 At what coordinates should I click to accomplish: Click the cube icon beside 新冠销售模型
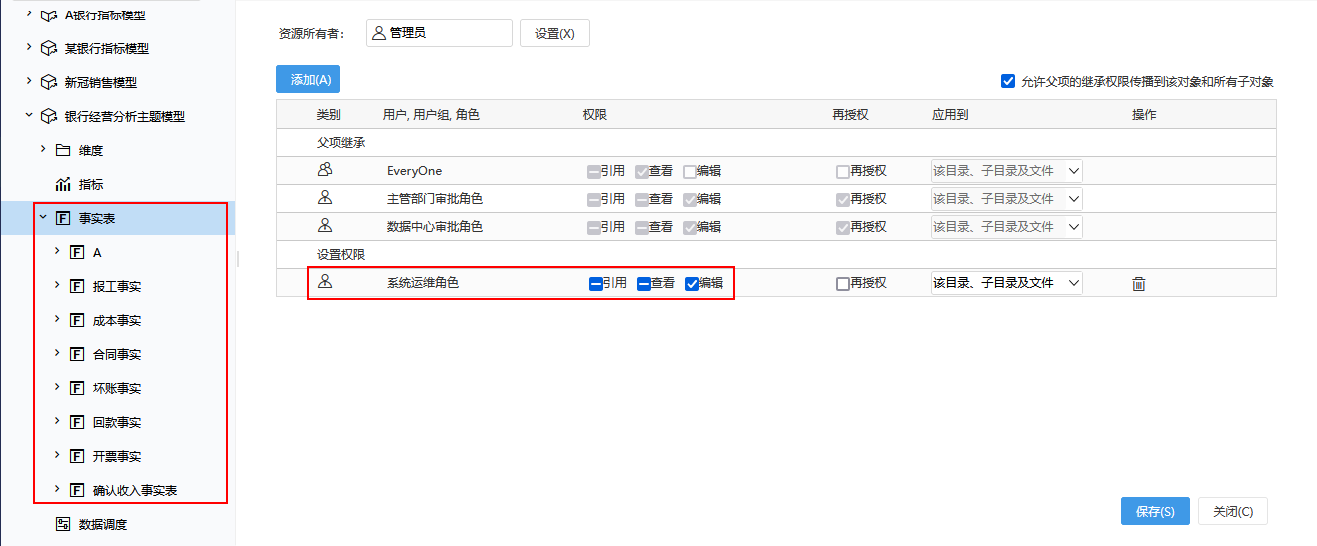[x=48, y=82]
